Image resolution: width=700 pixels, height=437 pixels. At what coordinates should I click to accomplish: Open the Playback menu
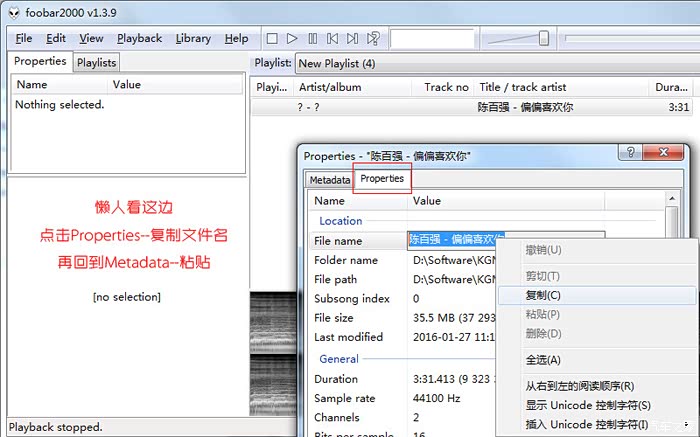139,39
